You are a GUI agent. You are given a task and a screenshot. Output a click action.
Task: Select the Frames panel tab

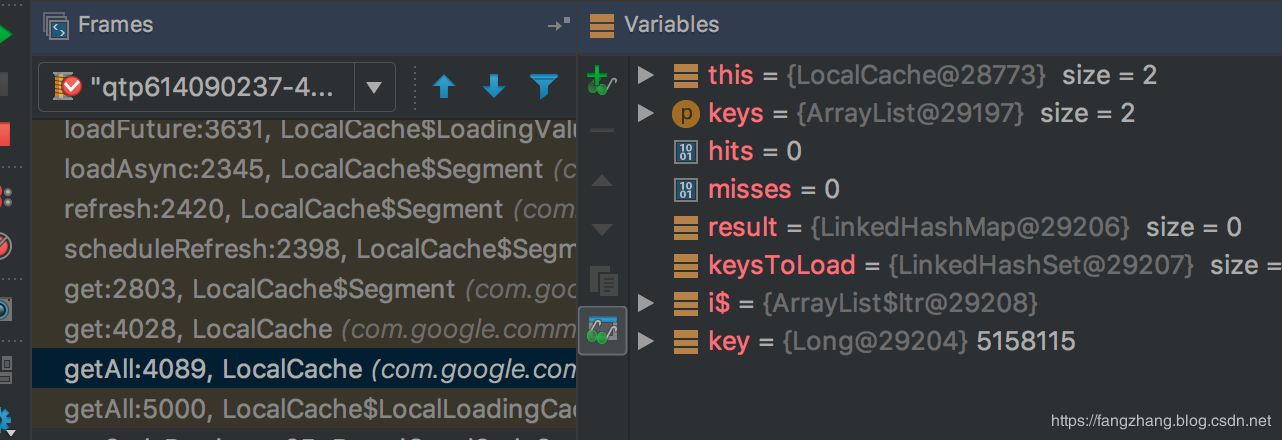116,24
